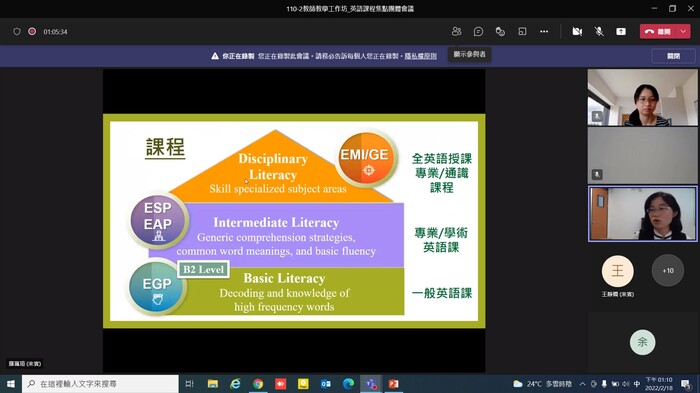Image resolution: width=700 pixels, height=393 pixels.
Task: Click the taskbar search box
Action: tap(100, 384)
